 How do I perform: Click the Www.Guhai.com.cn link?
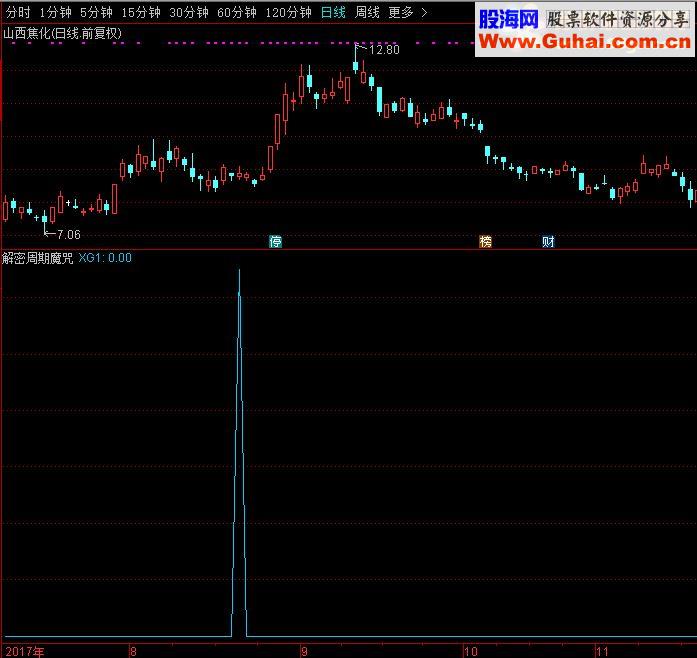[585, 42]
